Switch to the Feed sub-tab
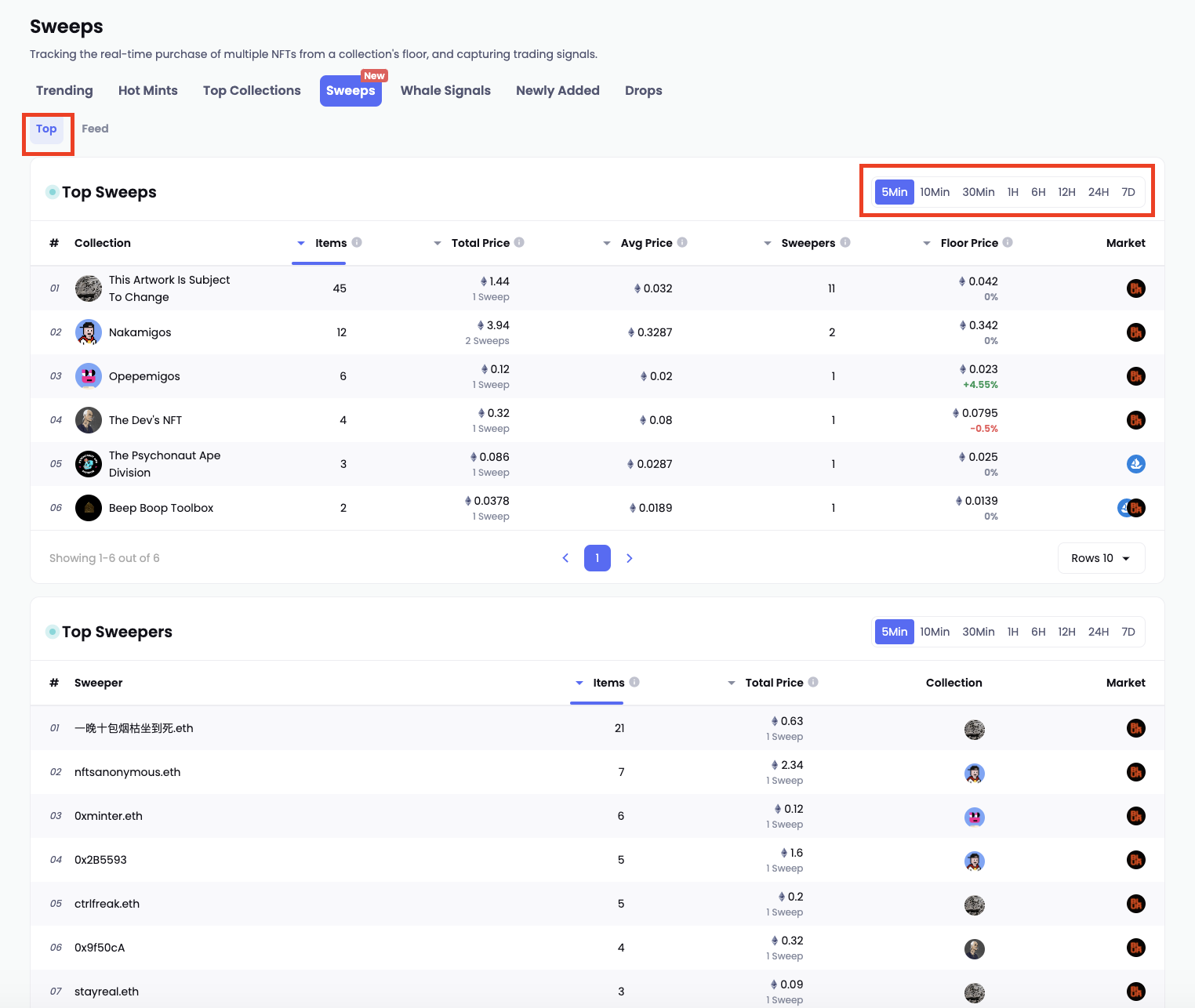The image size is (1195, 1008). [95, 129]
